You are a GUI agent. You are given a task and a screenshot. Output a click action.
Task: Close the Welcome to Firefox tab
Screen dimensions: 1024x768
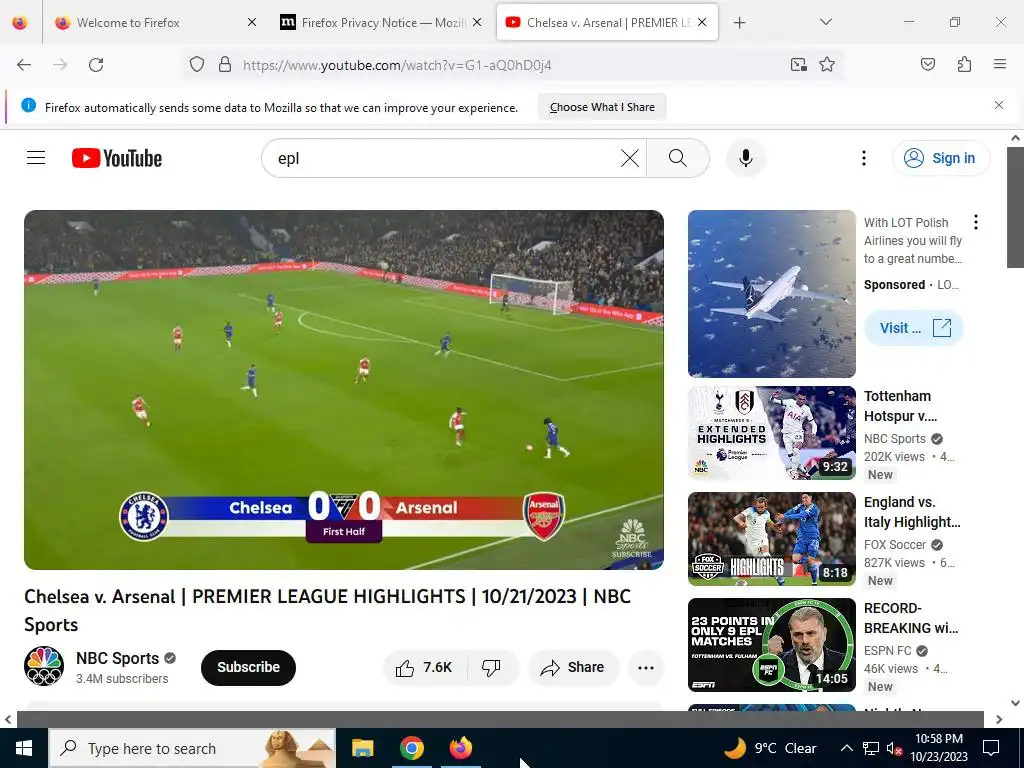point(252,23)
